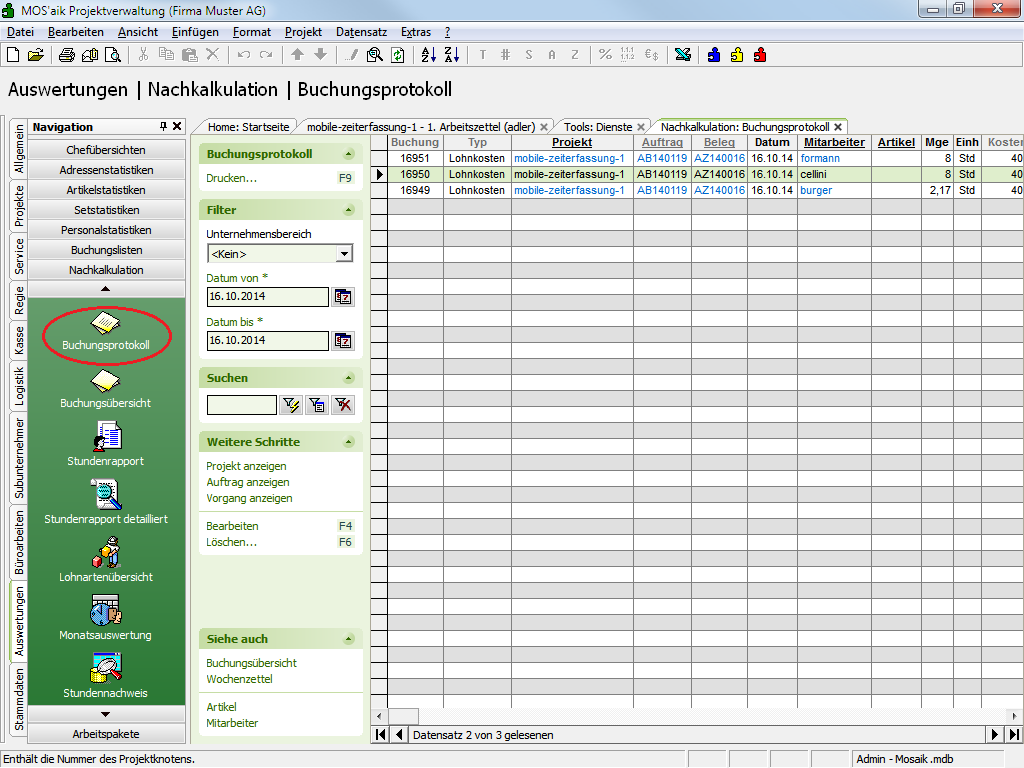Click into the Suchen text field
Viewport: 1024px width, 768px height.
[x=241, y=405]
